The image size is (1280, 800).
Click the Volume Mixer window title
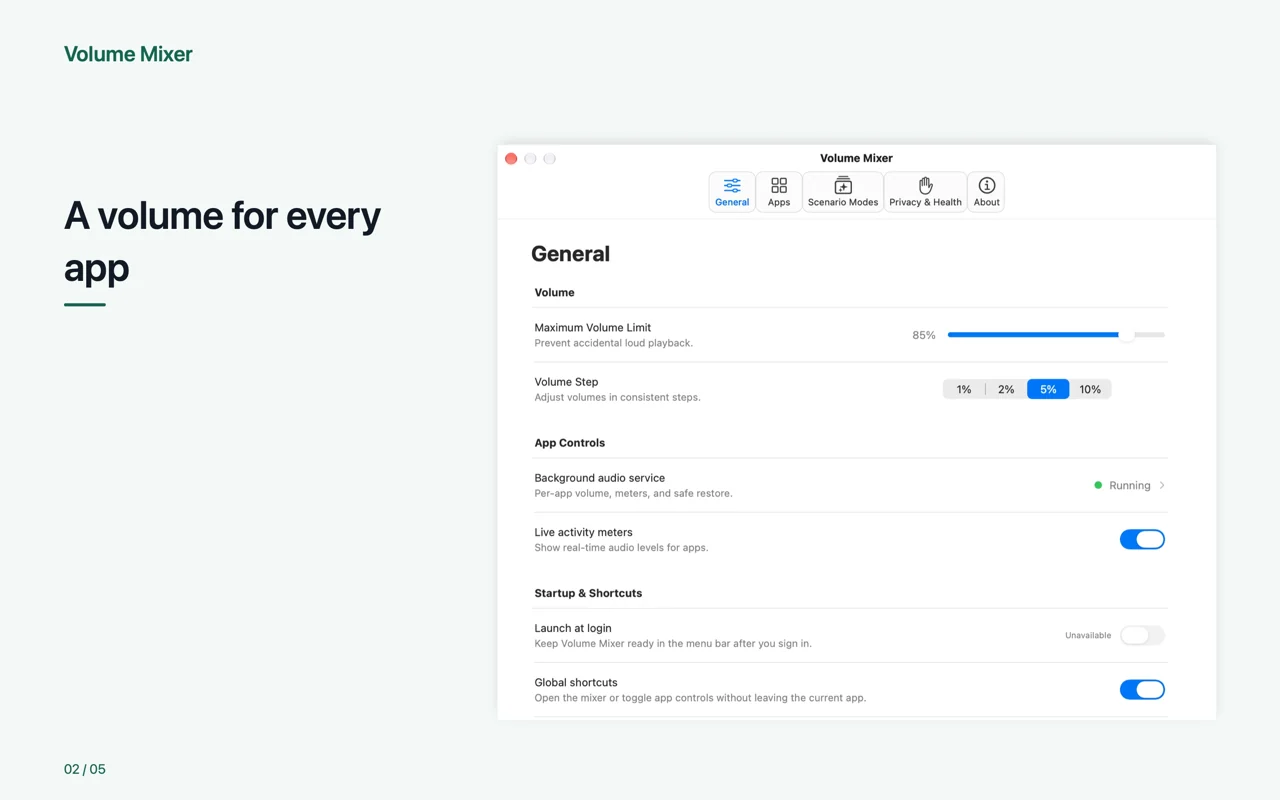click(856, 158)
